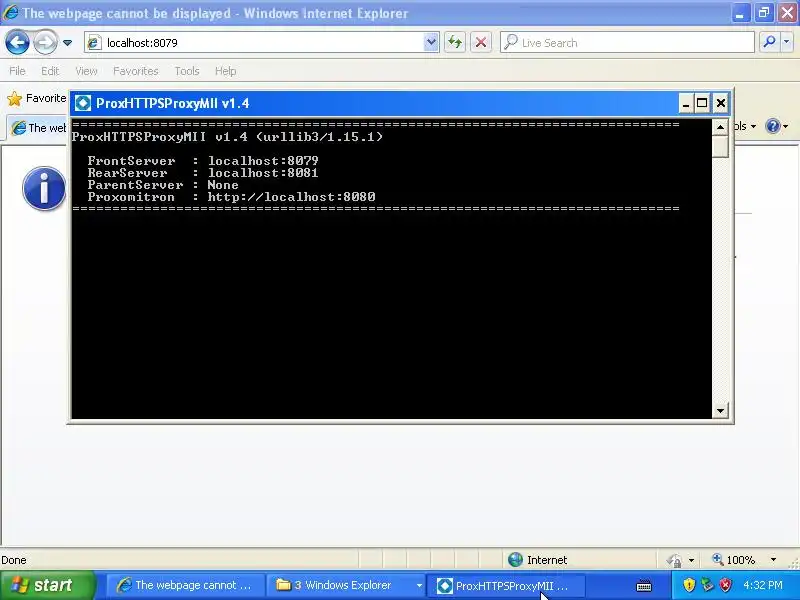Screen dimensions: 800x600
Task: Click the 4:32 PM system clock
Action: [763, 585]
